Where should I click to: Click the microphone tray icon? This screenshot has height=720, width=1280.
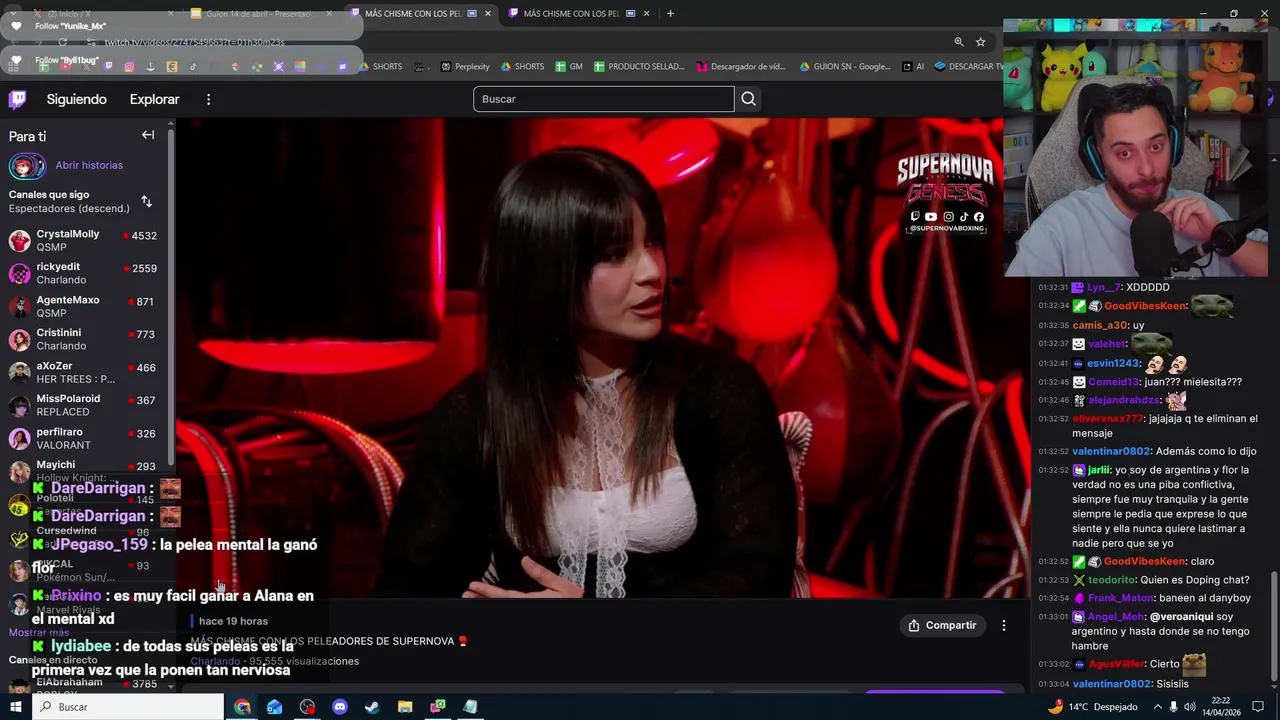pos(1174,707)
